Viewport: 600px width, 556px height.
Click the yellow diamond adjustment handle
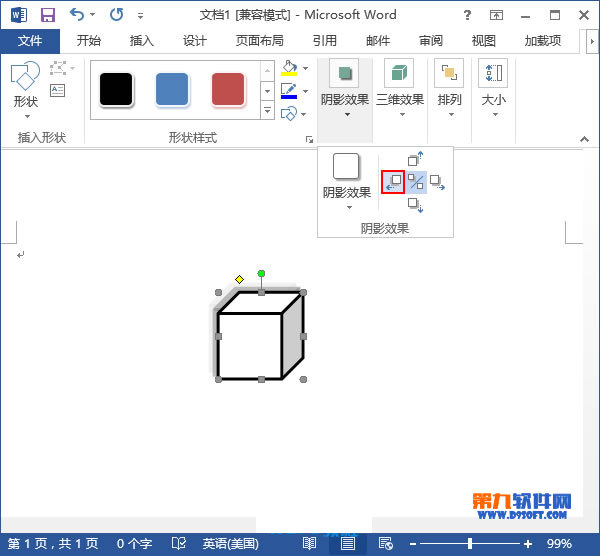pyautogui.click(x=240, y=280)
